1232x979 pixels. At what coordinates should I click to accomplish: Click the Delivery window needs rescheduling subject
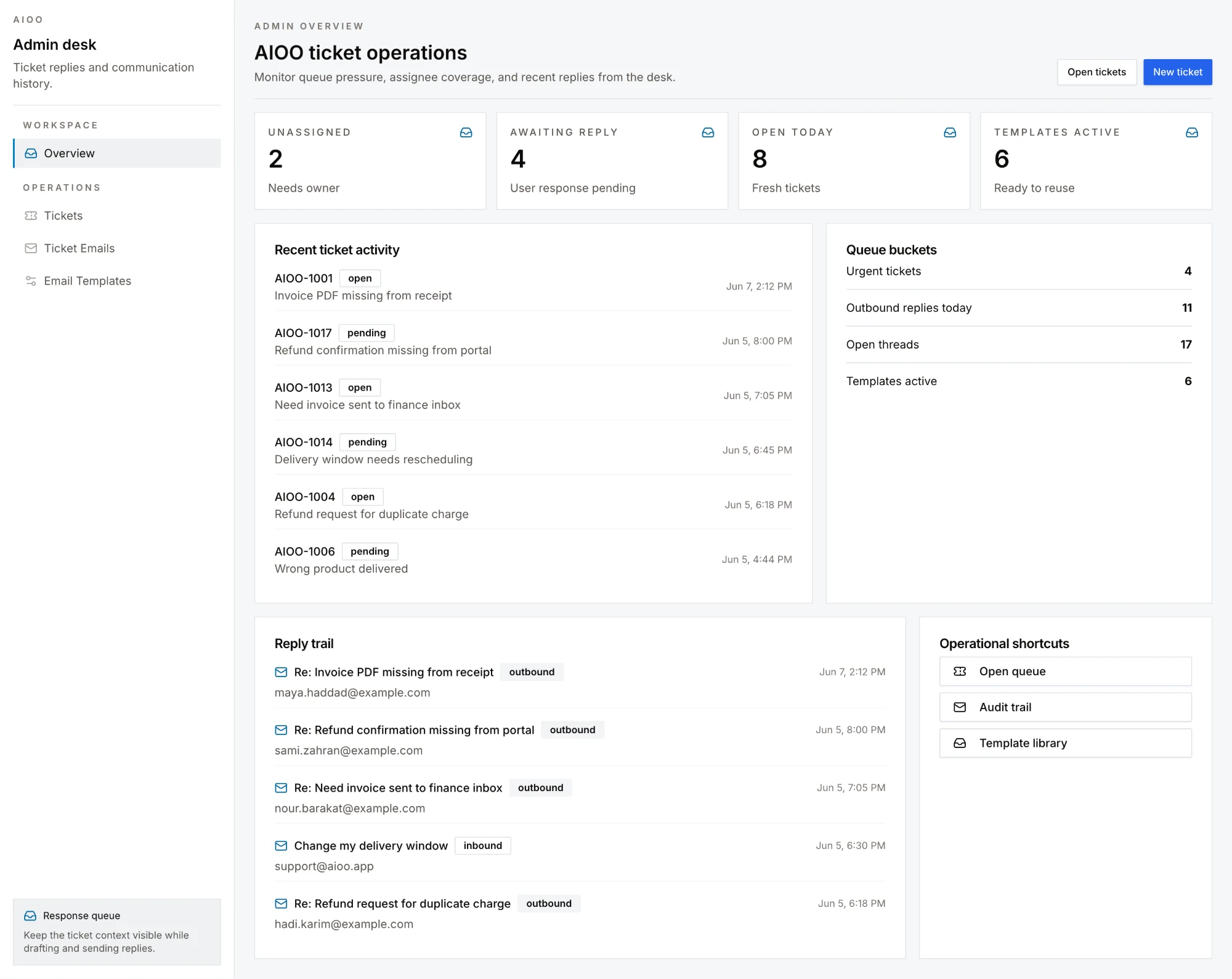coord(374,460)
